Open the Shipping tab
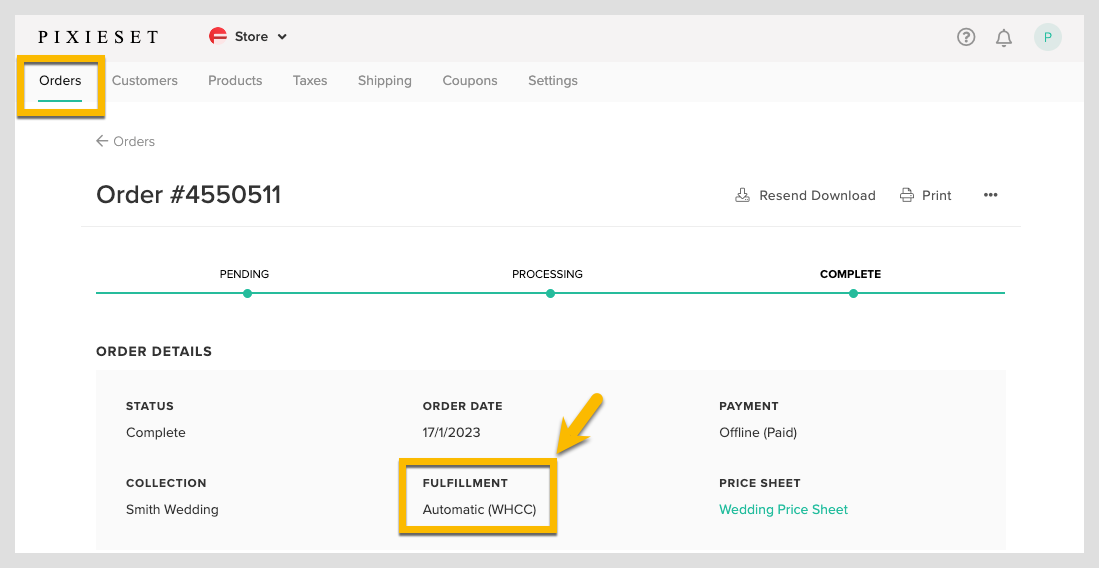 coord(385,80)
